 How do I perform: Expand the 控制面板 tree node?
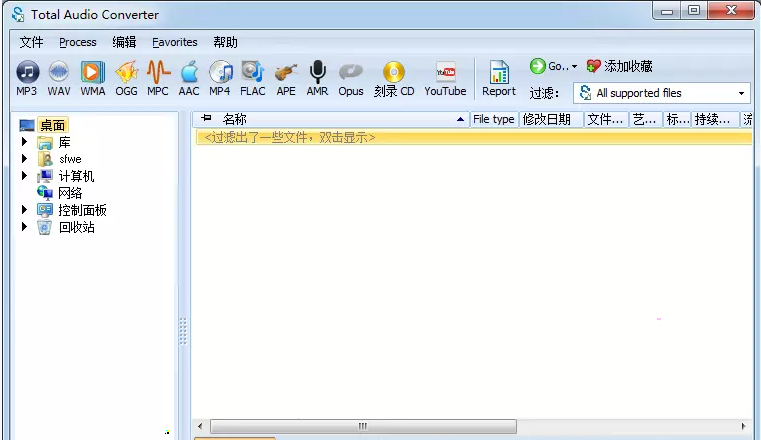24,210
